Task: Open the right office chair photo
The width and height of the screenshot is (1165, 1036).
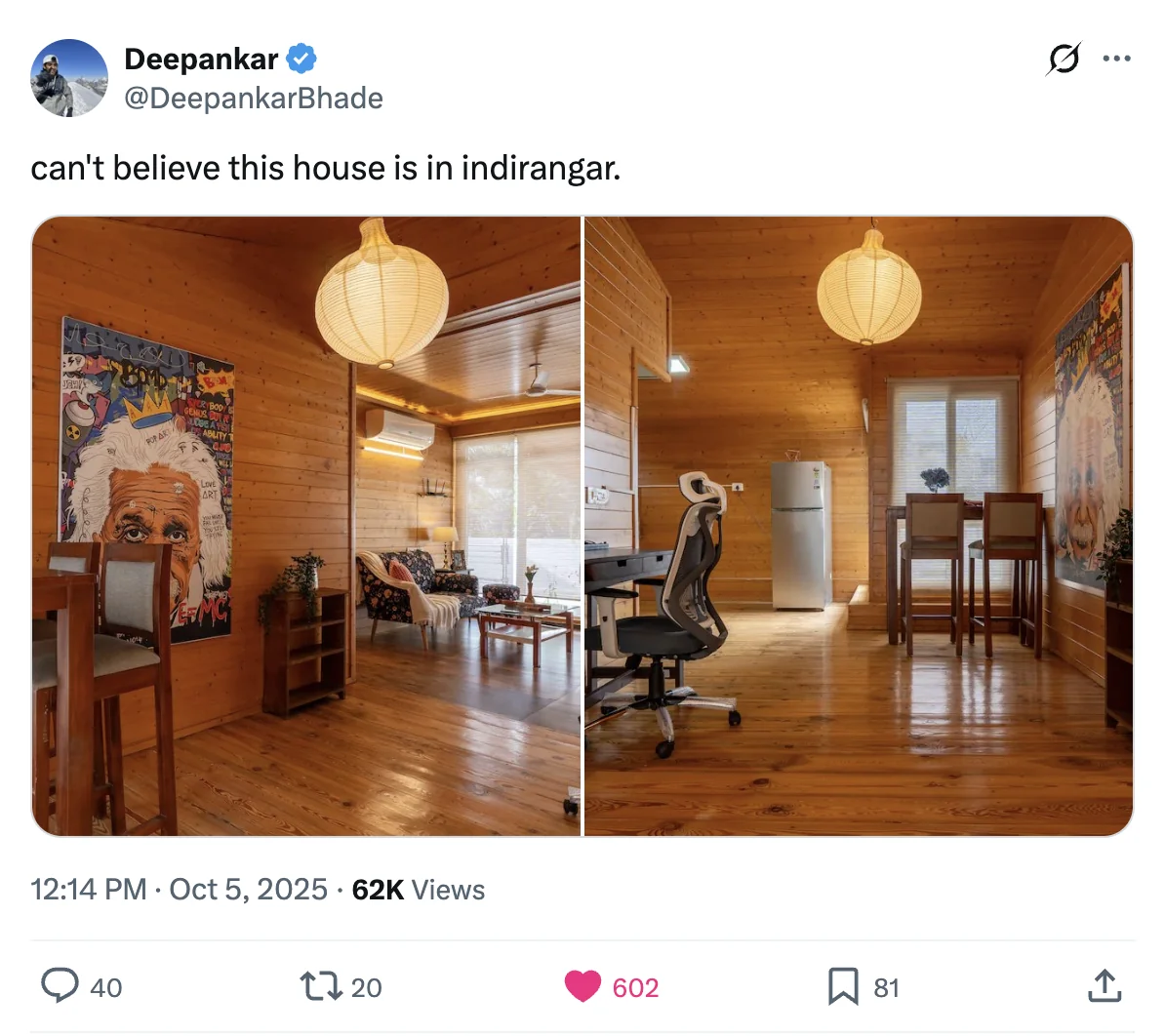Action: coord(859,526)
